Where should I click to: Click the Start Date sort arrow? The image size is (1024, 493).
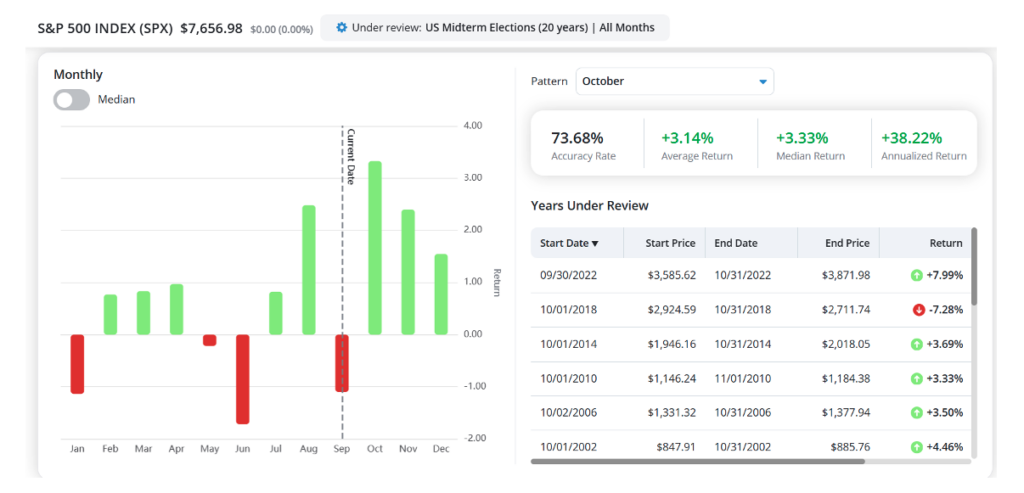click(595, 244)
